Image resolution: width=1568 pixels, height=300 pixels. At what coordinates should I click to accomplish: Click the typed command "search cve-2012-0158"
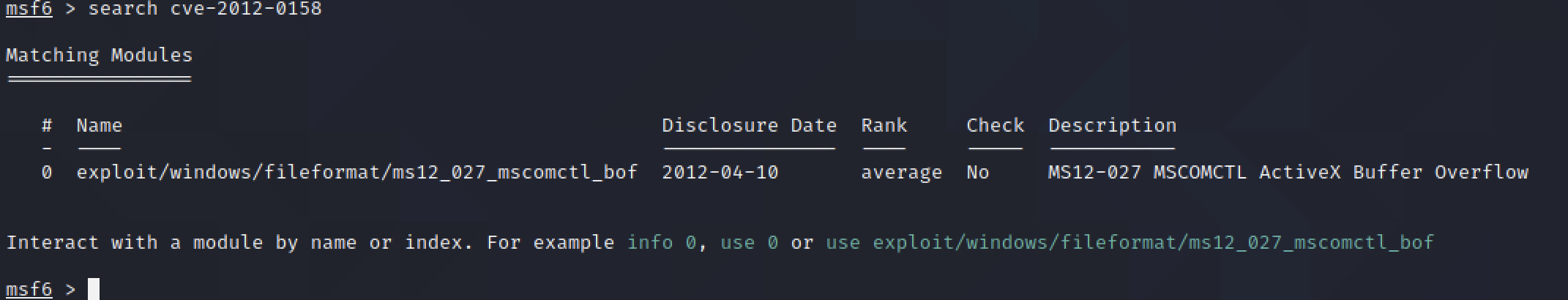pyautogui.click(x=204, y=10)
